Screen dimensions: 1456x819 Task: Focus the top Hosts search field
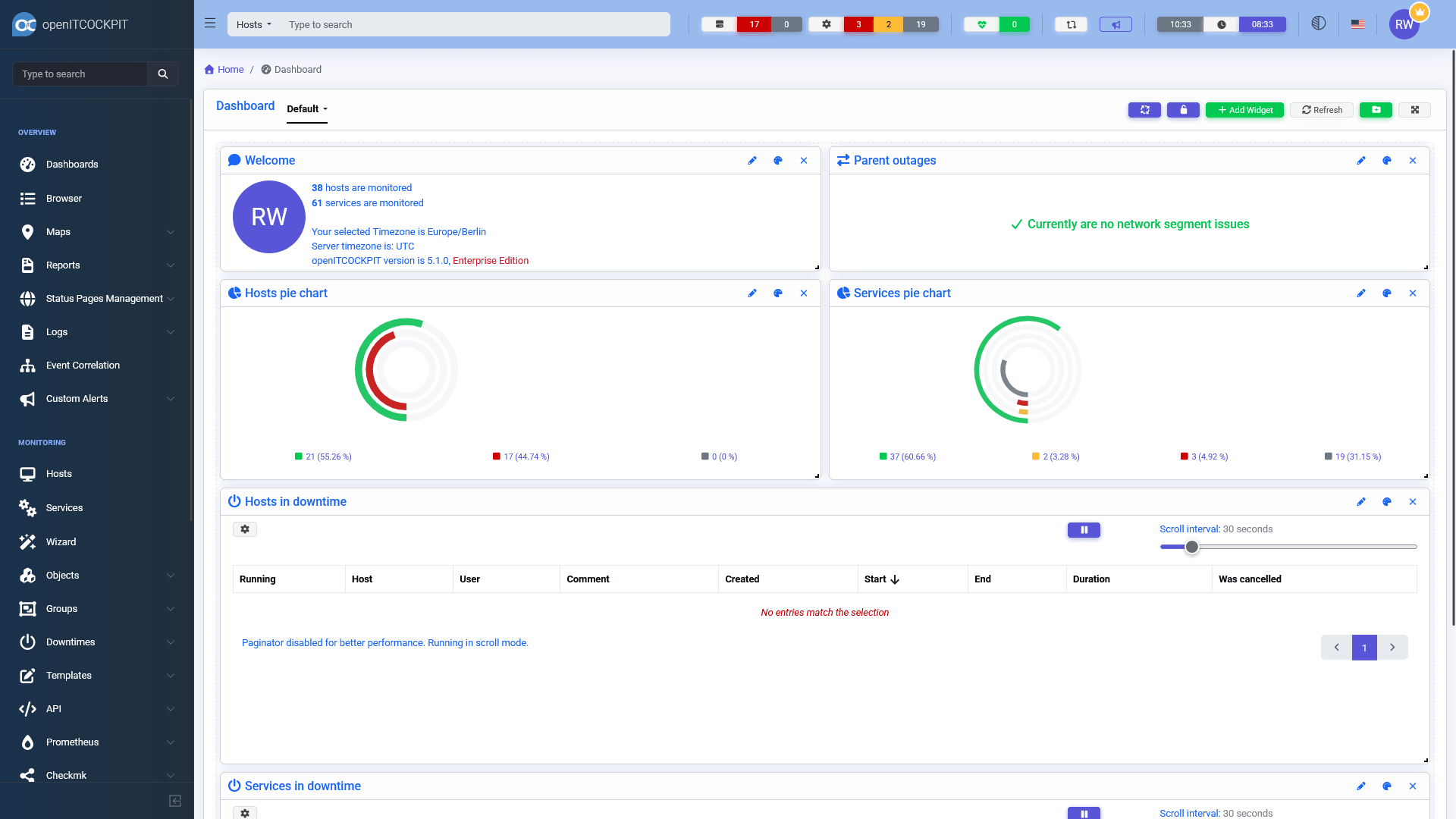[x=475, y=24]
